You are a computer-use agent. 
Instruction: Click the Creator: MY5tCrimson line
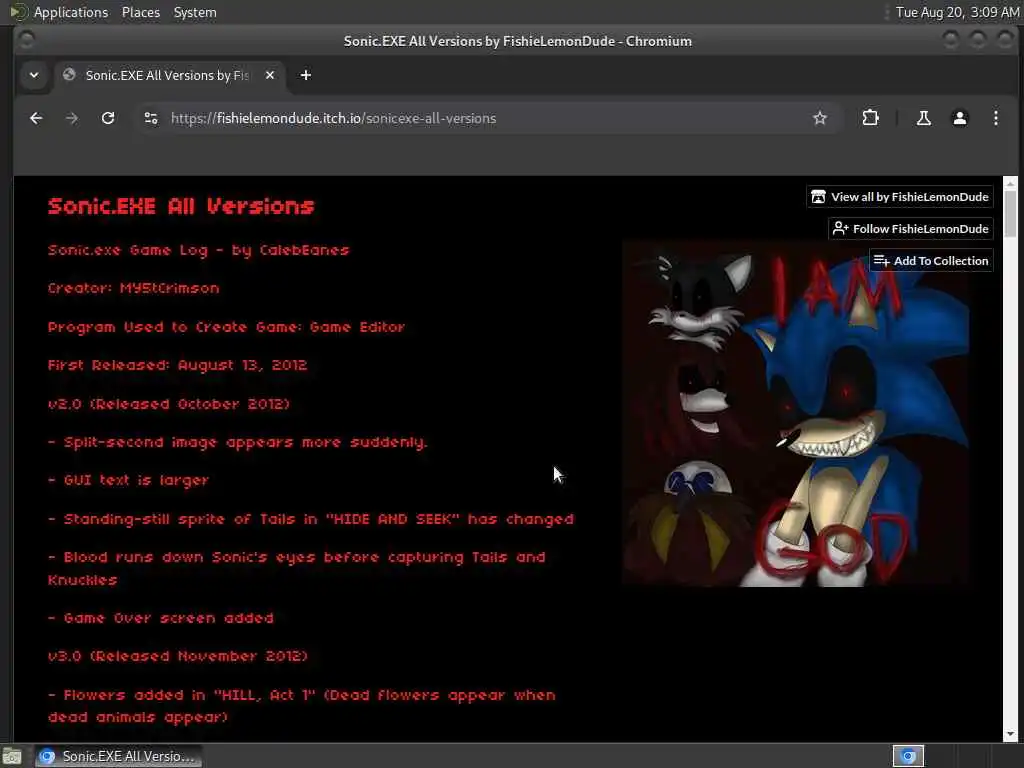click(x=133, y=288)
